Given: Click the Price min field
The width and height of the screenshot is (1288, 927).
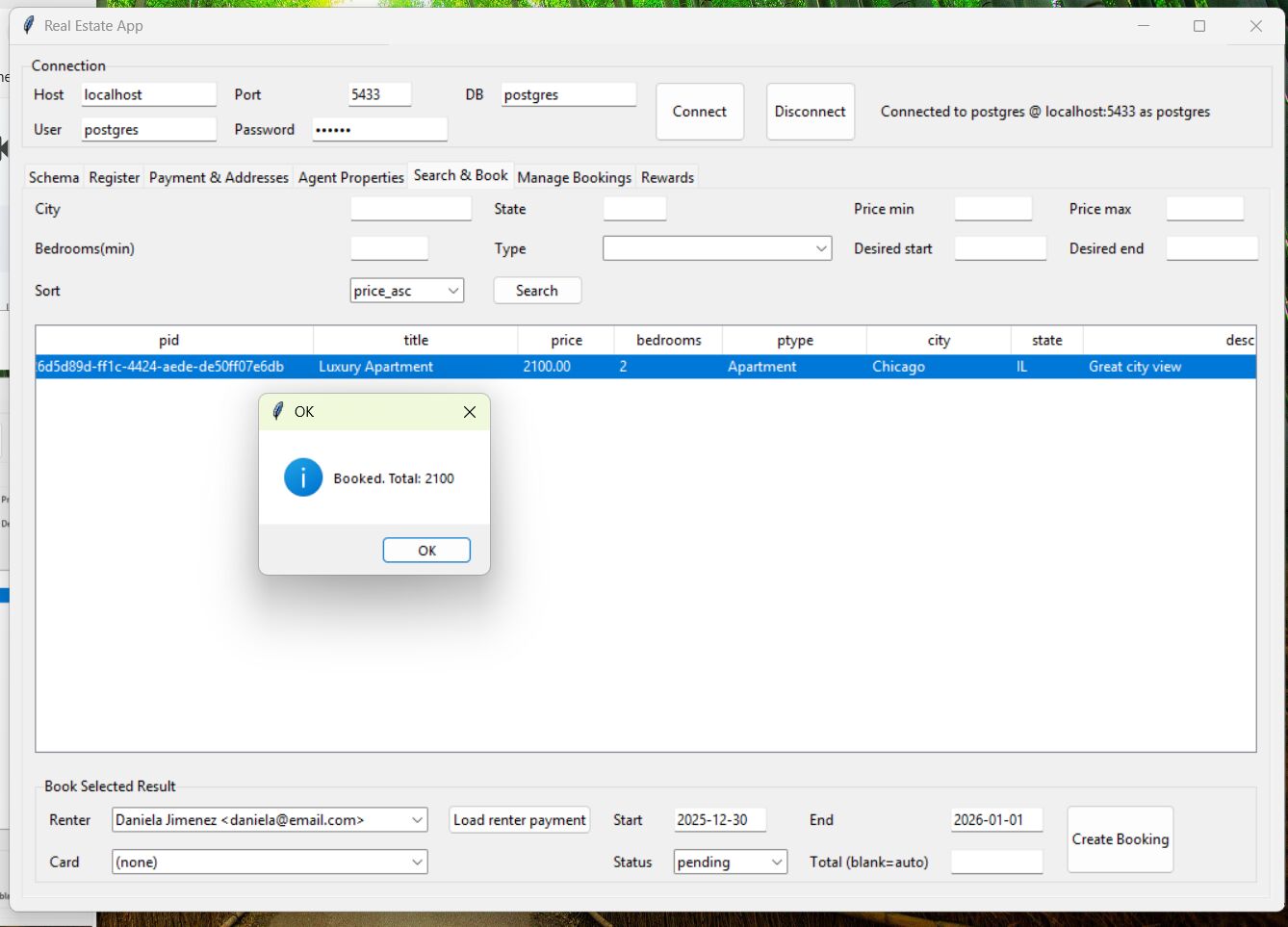Looking at the screenshot, I should [x=993, y=209].
